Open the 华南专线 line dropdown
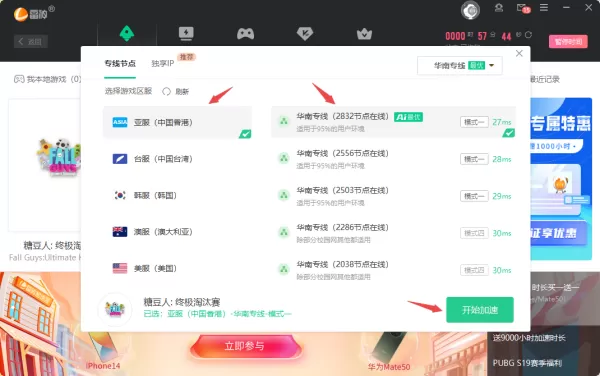 (460, 65)
